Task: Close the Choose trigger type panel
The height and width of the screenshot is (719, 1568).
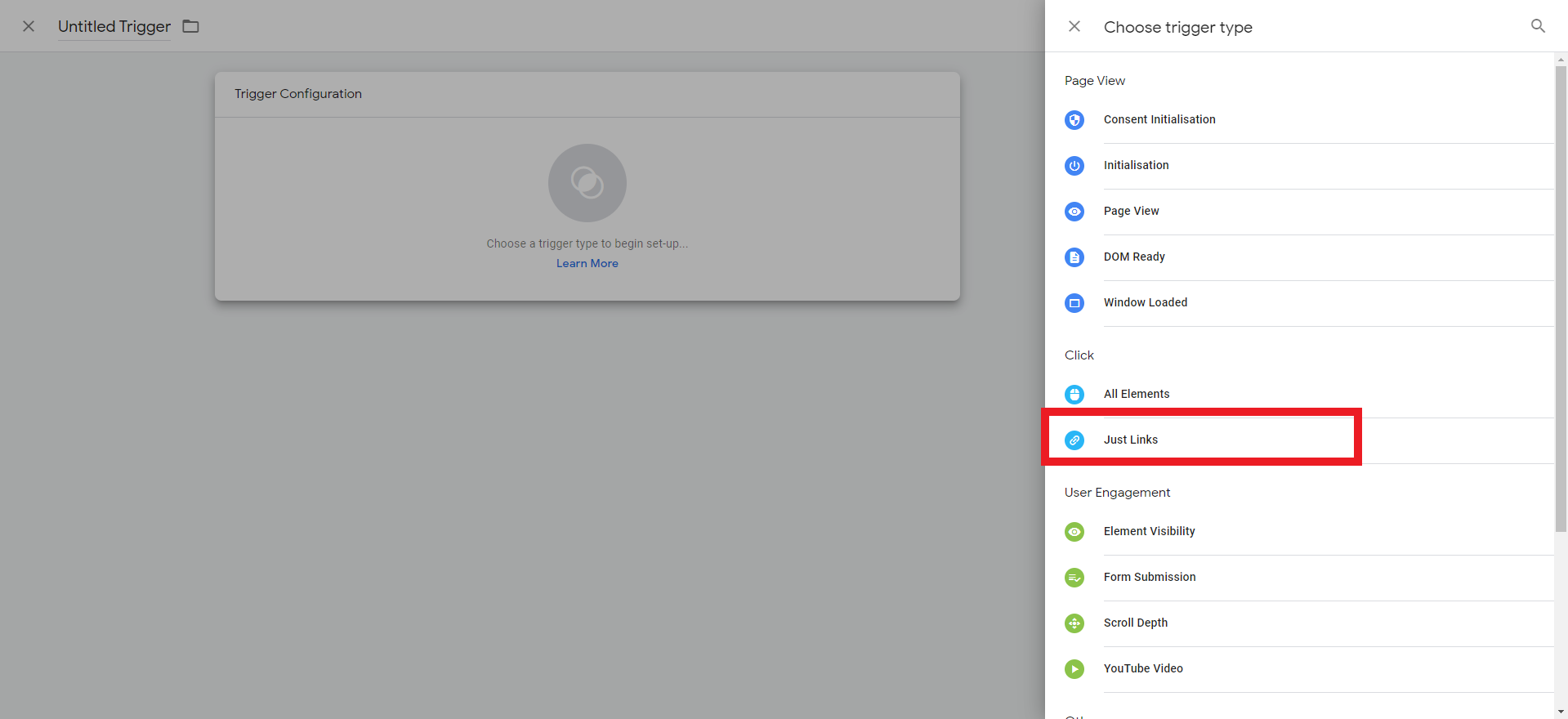Action: [x=1074, y=26]
